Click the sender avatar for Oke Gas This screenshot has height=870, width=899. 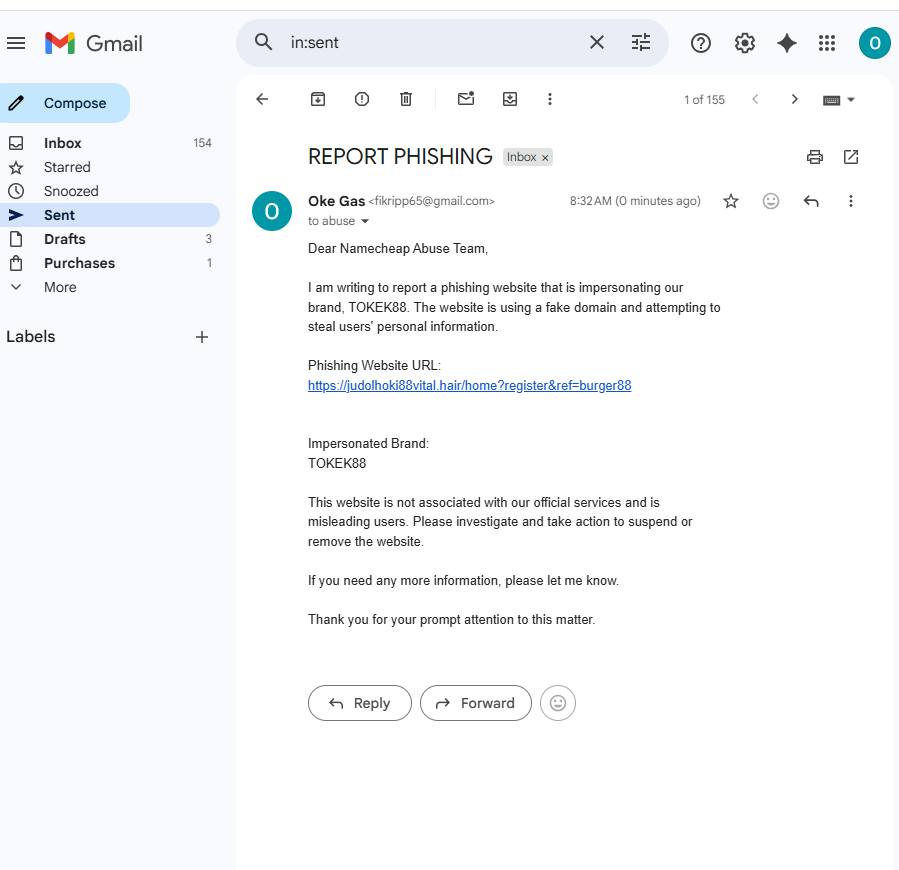coord(272,211)
